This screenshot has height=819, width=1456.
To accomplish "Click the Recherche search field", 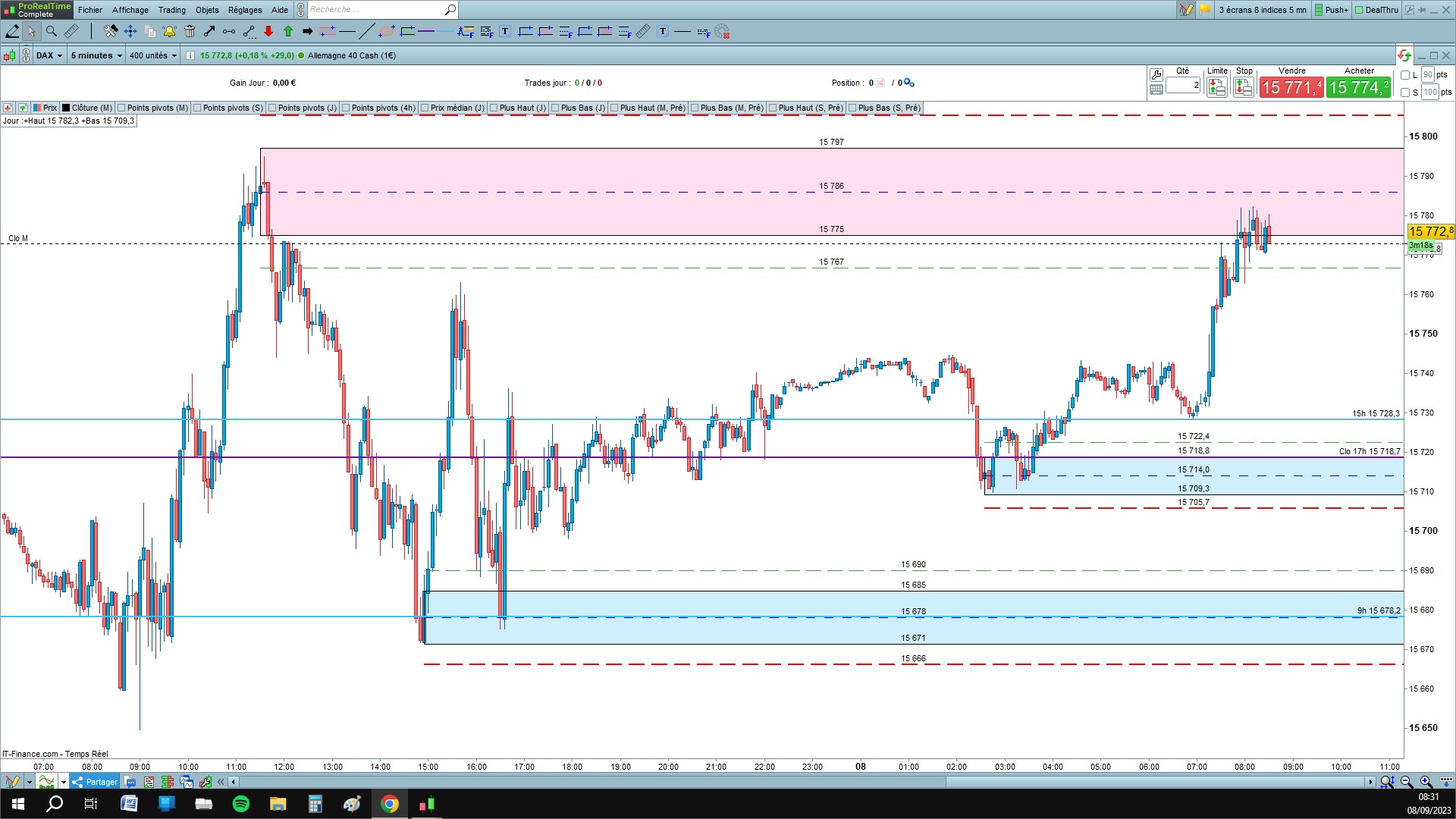I will pos(375,10).
